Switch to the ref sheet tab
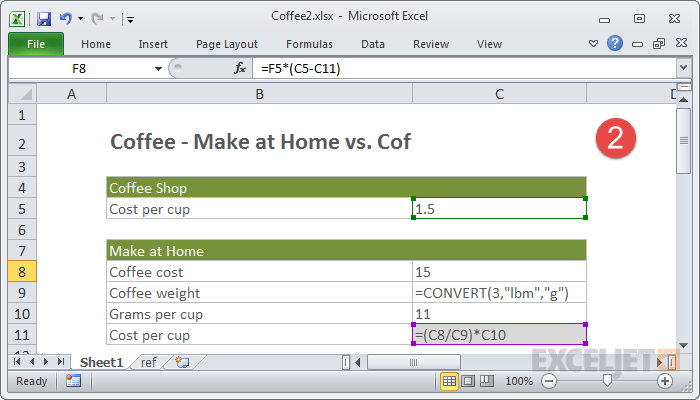 (x=149, y=362)
